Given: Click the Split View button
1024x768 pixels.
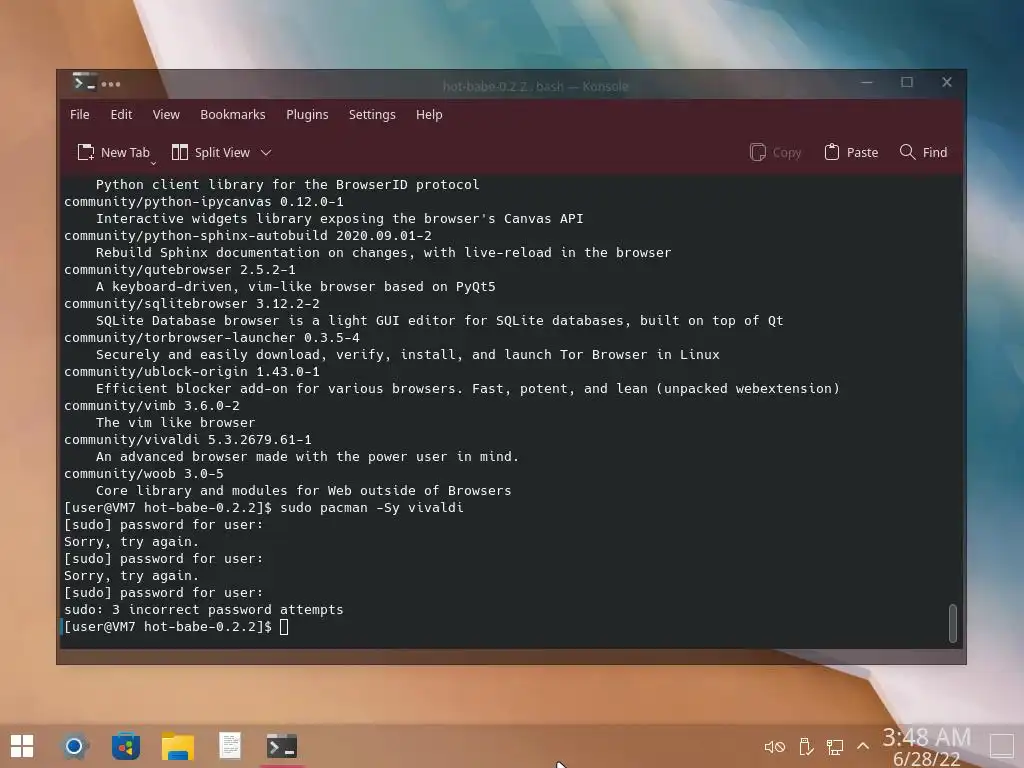Looking at the screenshot, I should click(x=210, y=152).
